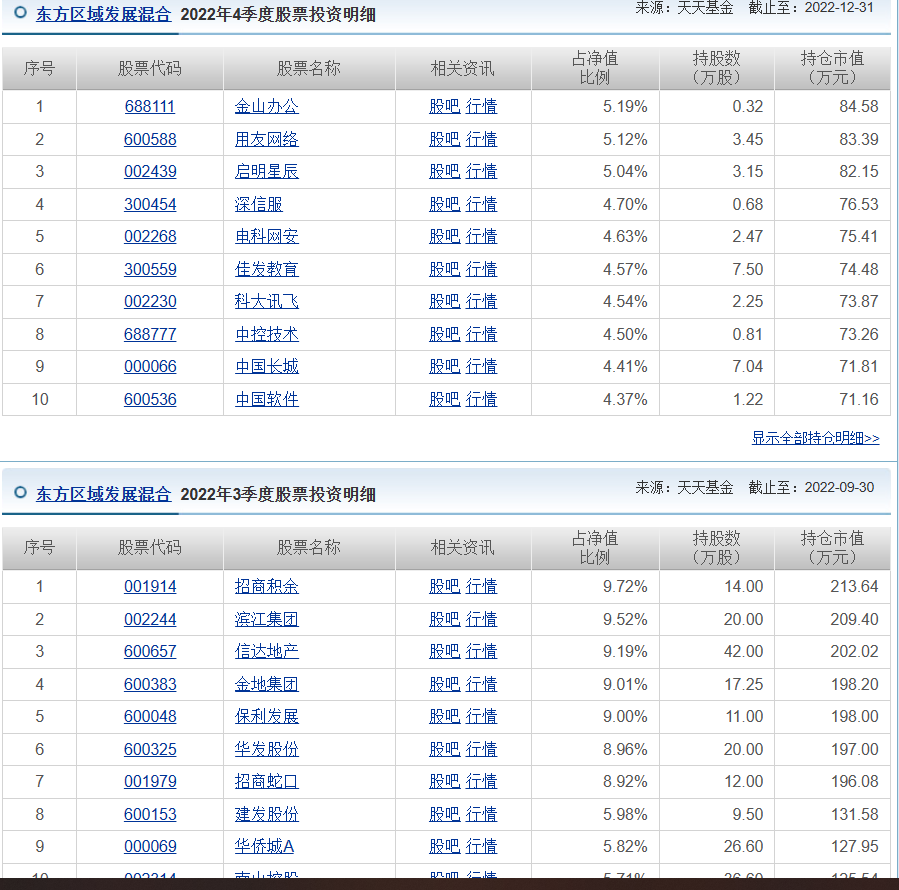Open stock code 600048 link
899x890 pixels.
[x=150, y=716]
